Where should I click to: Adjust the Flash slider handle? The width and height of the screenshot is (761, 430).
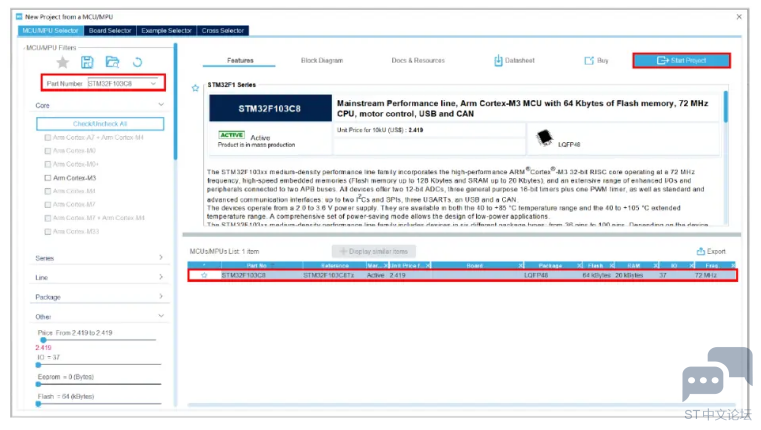[38, 403]
